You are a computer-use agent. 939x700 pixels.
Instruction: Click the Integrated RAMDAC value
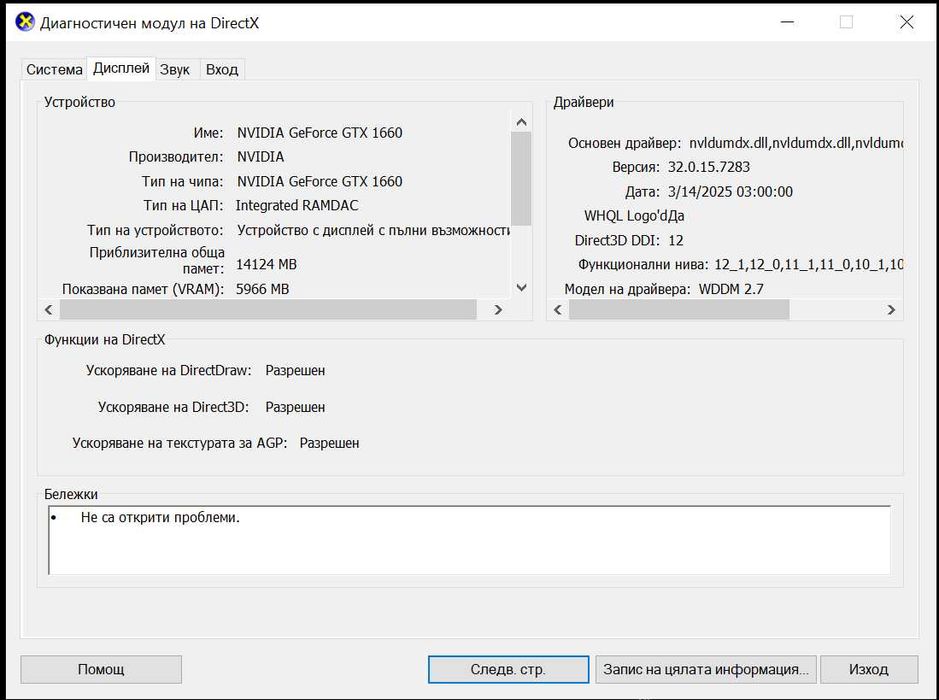click(x=297, y=205)
